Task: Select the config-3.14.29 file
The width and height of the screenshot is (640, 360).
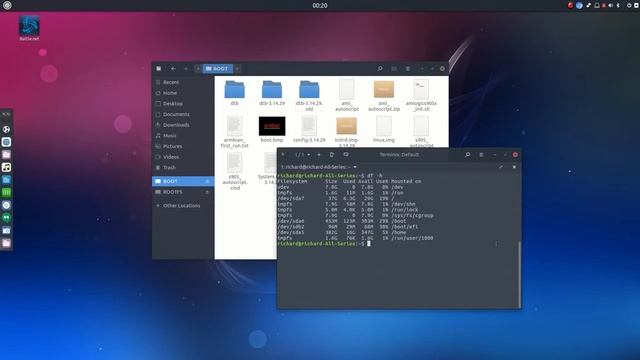Action: click(309, 129)
